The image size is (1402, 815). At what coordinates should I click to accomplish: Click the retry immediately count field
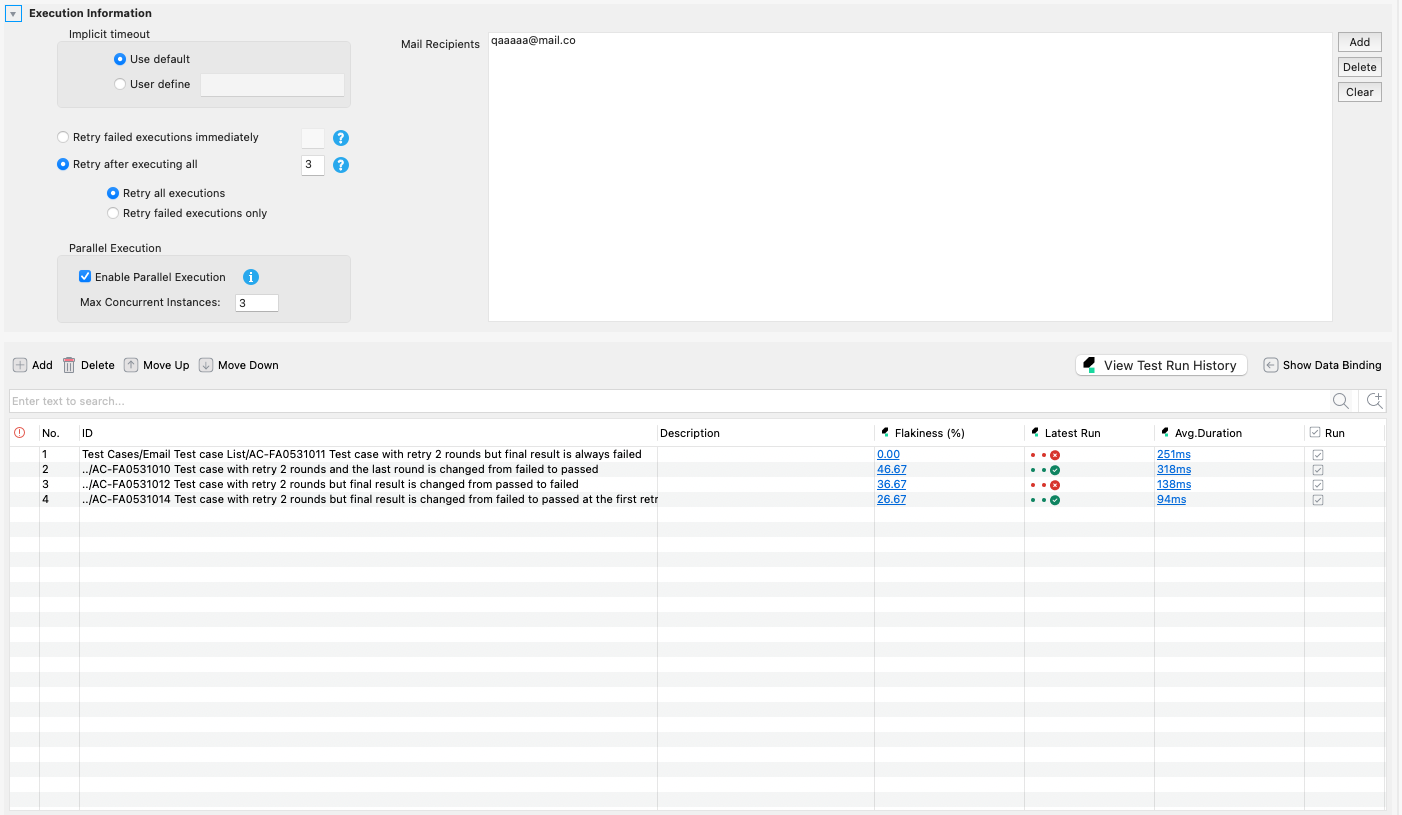click(313, 138)
